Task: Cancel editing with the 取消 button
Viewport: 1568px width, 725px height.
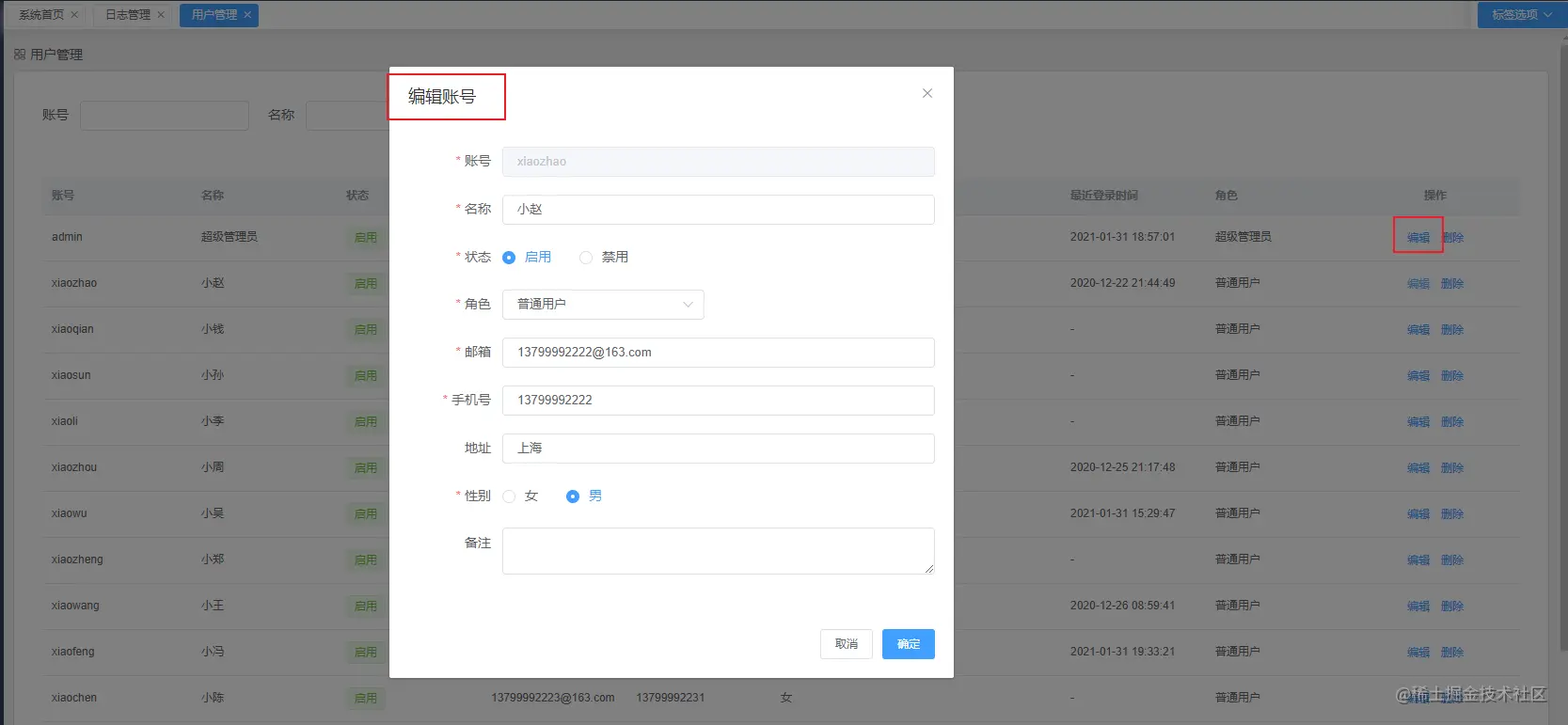Action: 847,644
